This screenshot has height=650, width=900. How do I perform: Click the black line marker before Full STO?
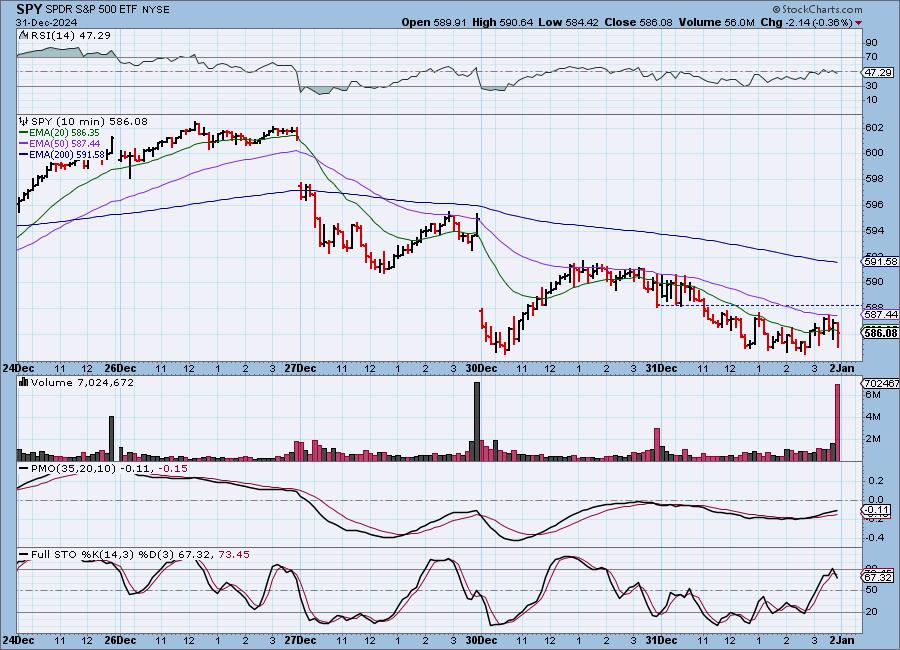(x=24, y=555)
